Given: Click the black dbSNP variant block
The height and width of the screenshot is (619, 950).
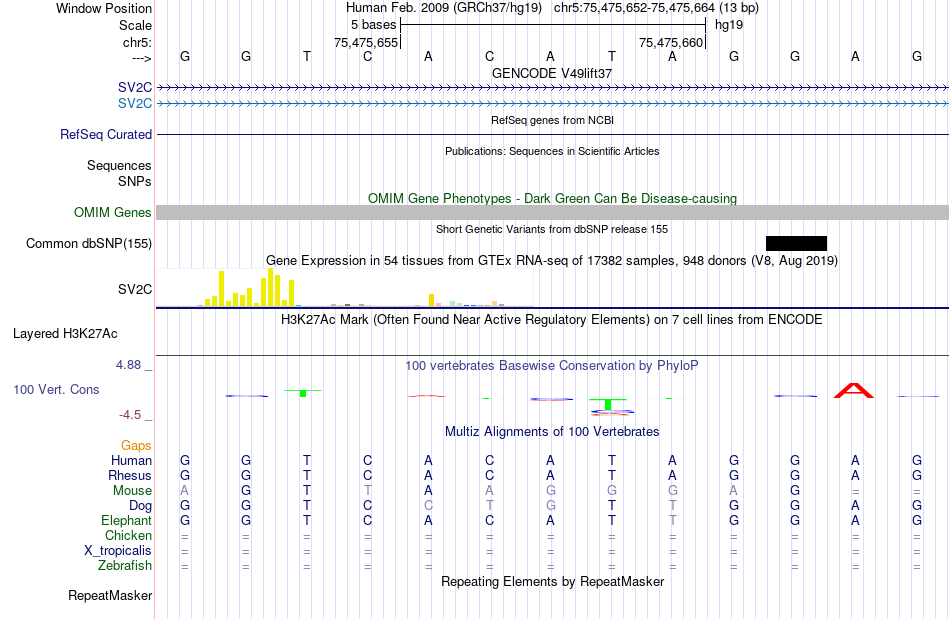Looking at the screenshot, I should coord(796,243).
